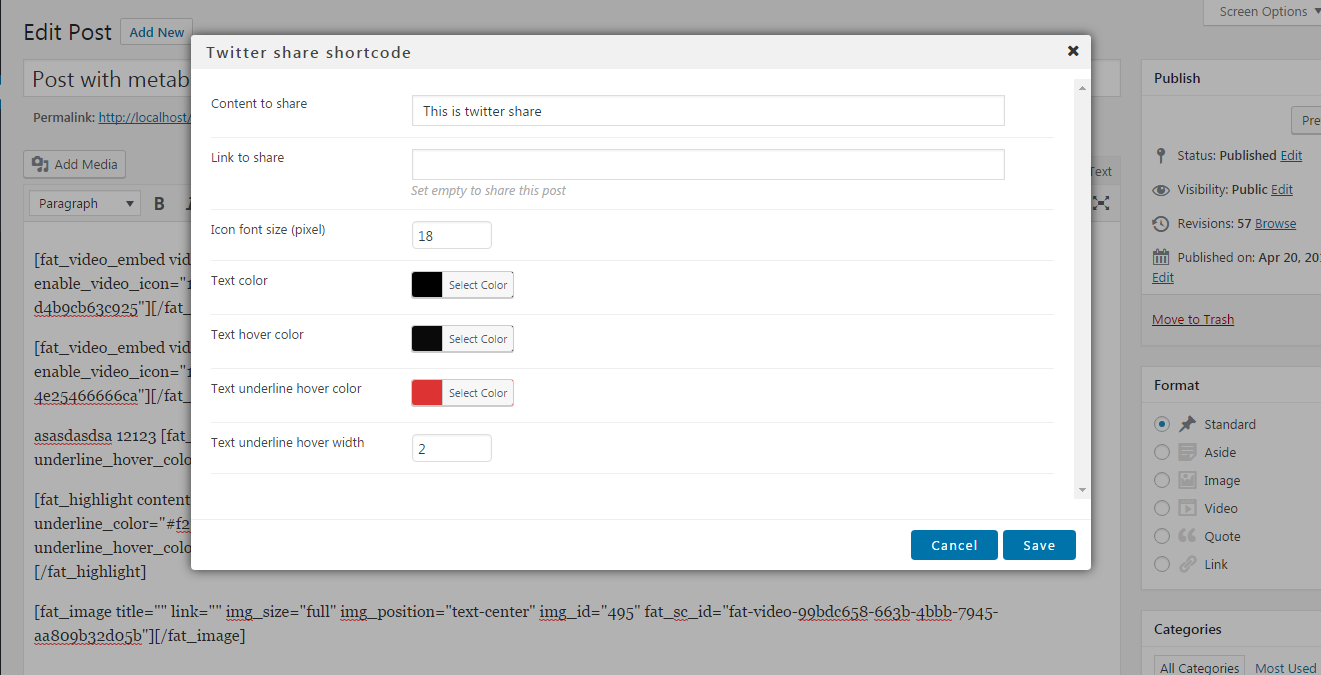Cancel the shortcode dialog
1321x675 pixels.
[x=954, y=545]
